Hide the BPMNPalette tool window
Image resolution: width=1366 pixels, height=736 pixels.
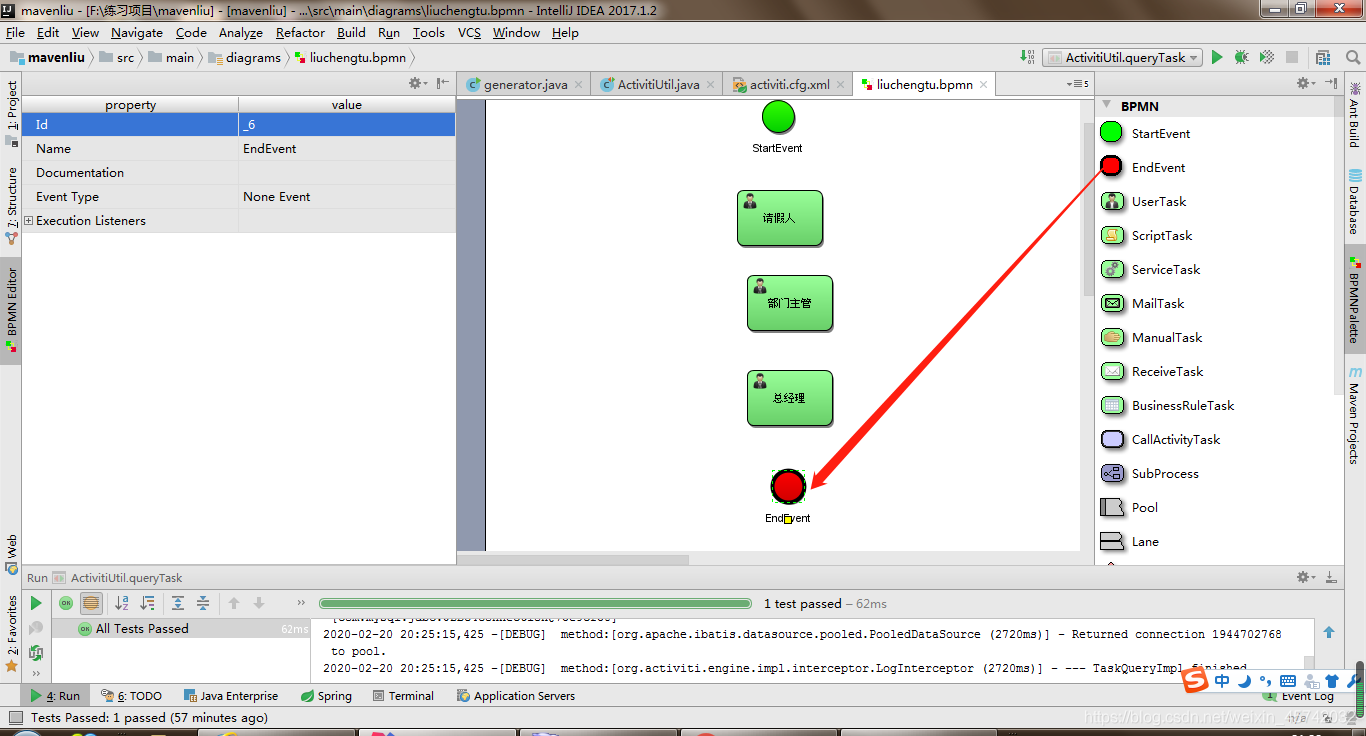(1331, 83)
